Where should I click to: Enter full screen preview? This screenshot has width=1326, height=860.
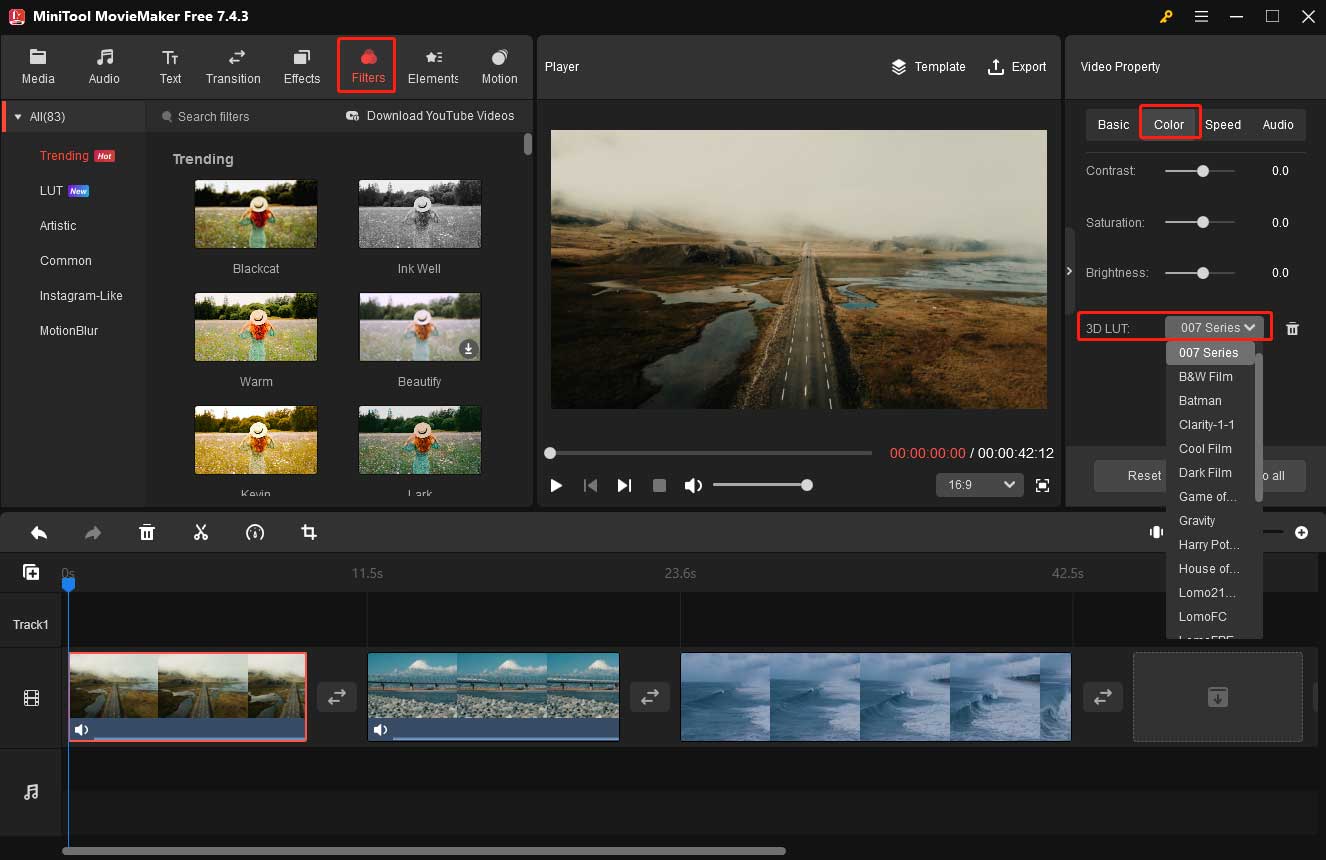click(1043, 485)
